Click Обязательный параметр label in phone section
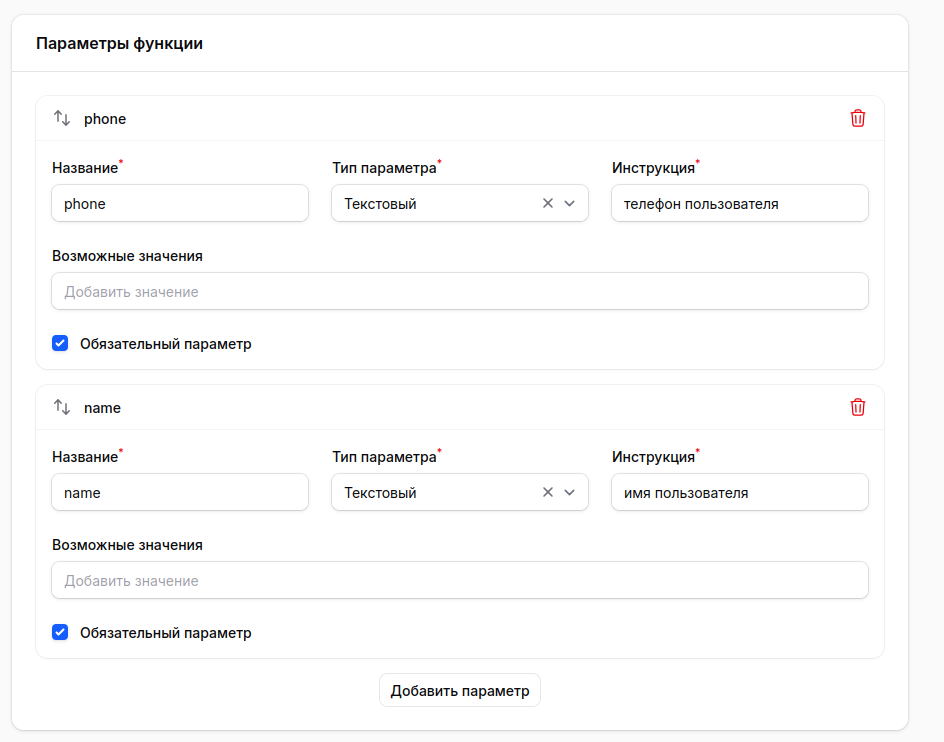944x742 pixels. coord(166,344)
